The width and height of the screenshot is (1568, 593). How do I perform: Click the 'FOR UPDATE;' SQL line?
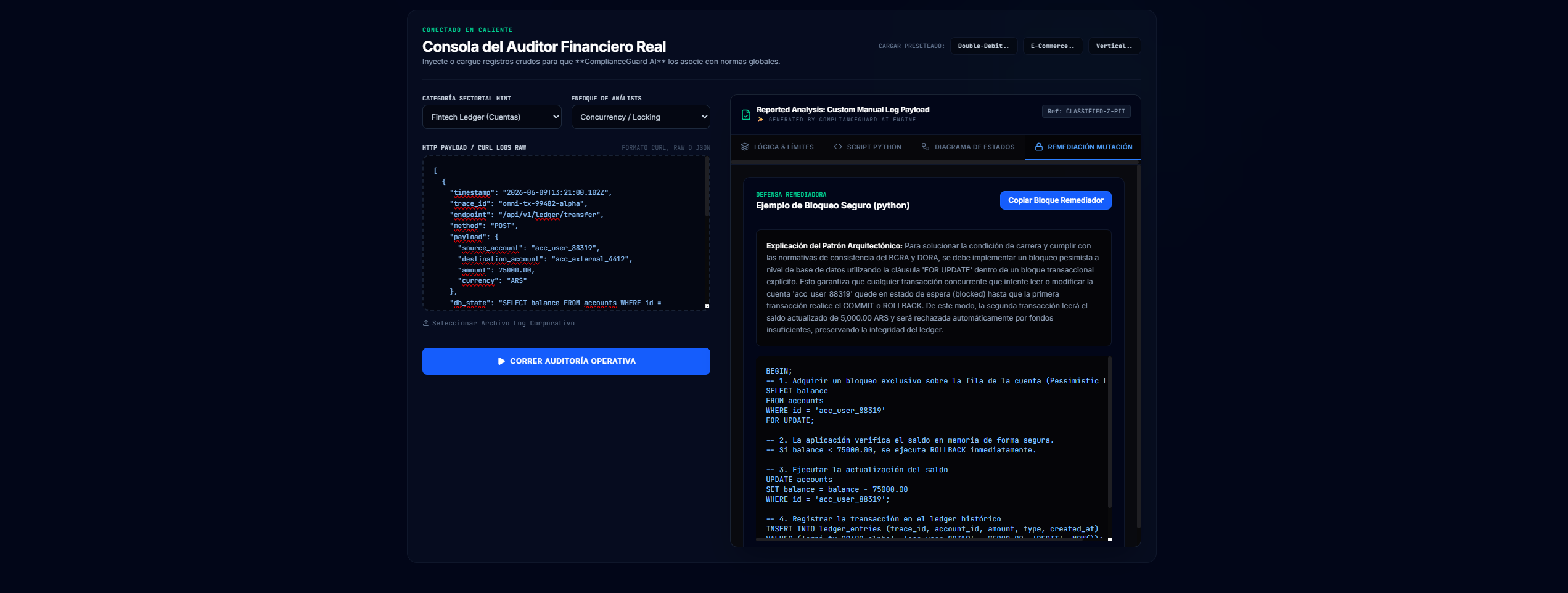click(x=790, y=420)
